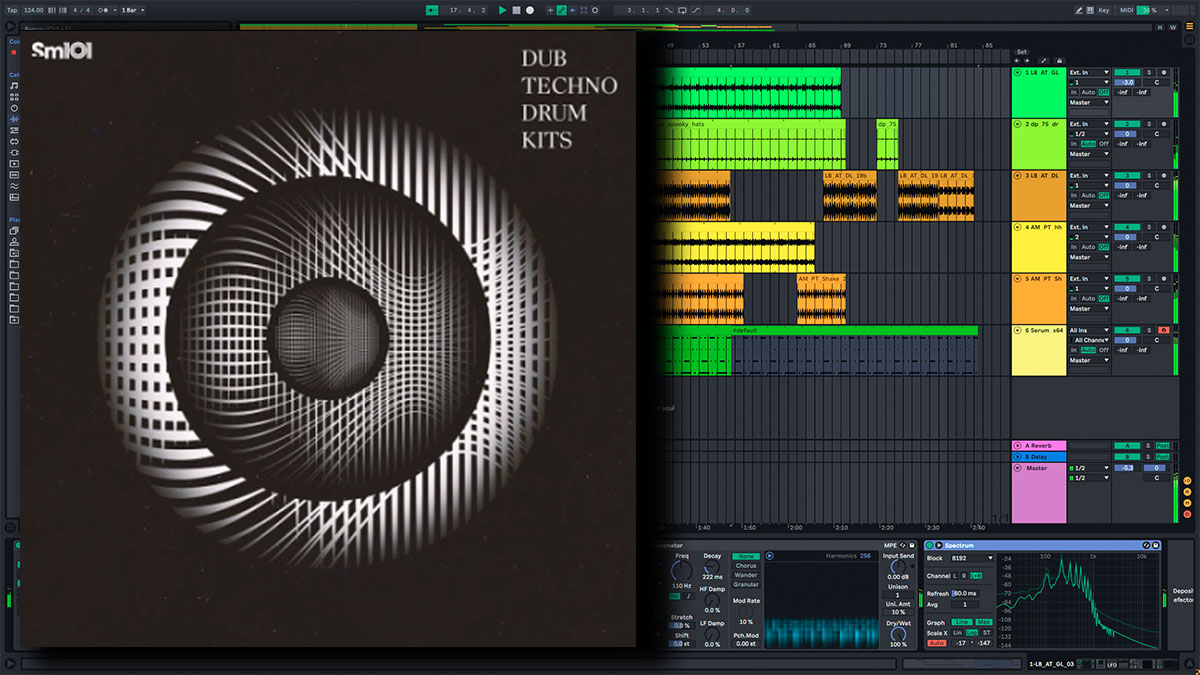Jump to previous locator arrow
This screenshot has height=675, width=1200.
coord(1017,61)
